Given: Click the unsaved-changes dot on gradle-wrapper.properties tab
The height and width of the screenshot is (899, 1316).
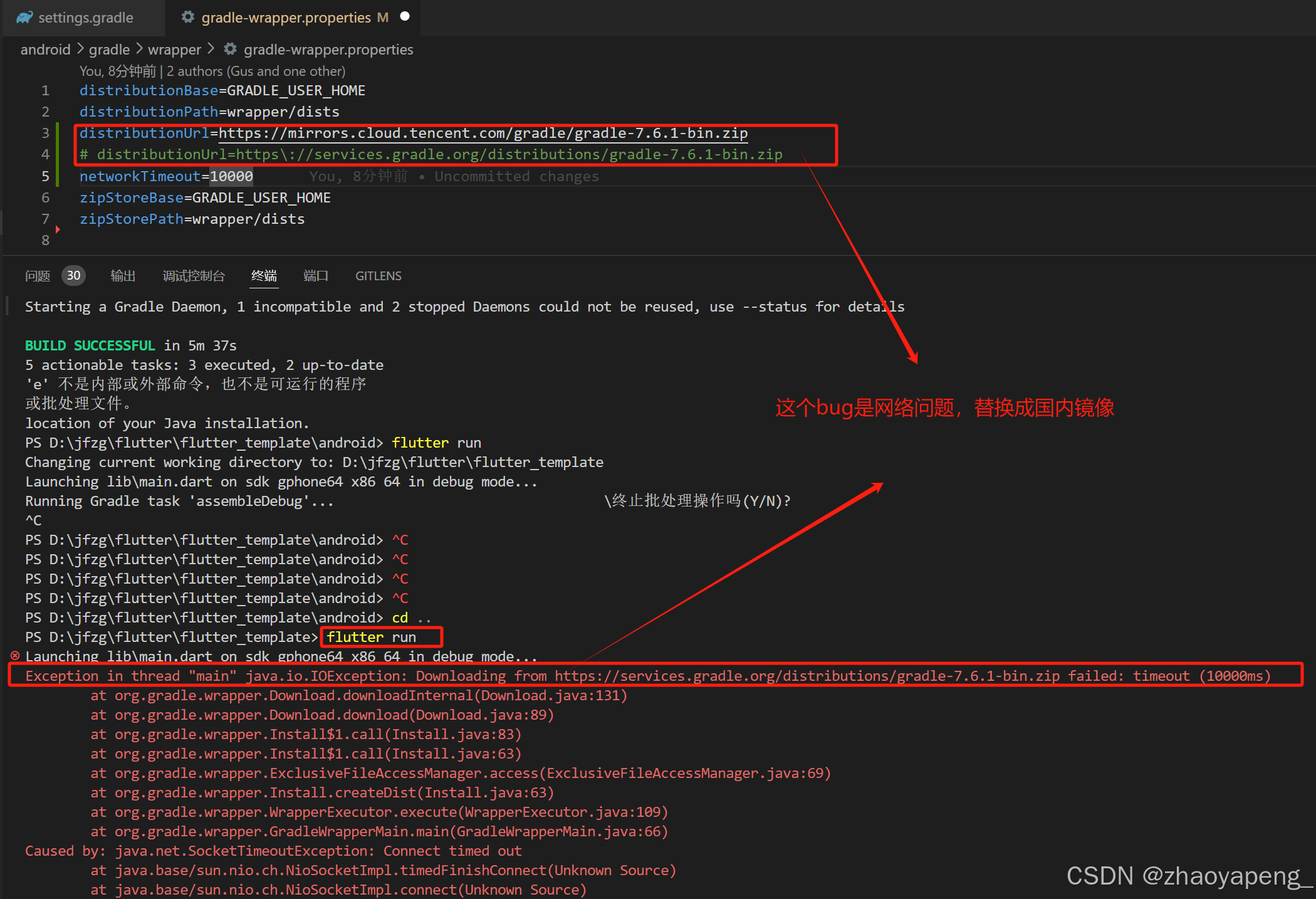Looking at the screenshot, I should [405, 16].
